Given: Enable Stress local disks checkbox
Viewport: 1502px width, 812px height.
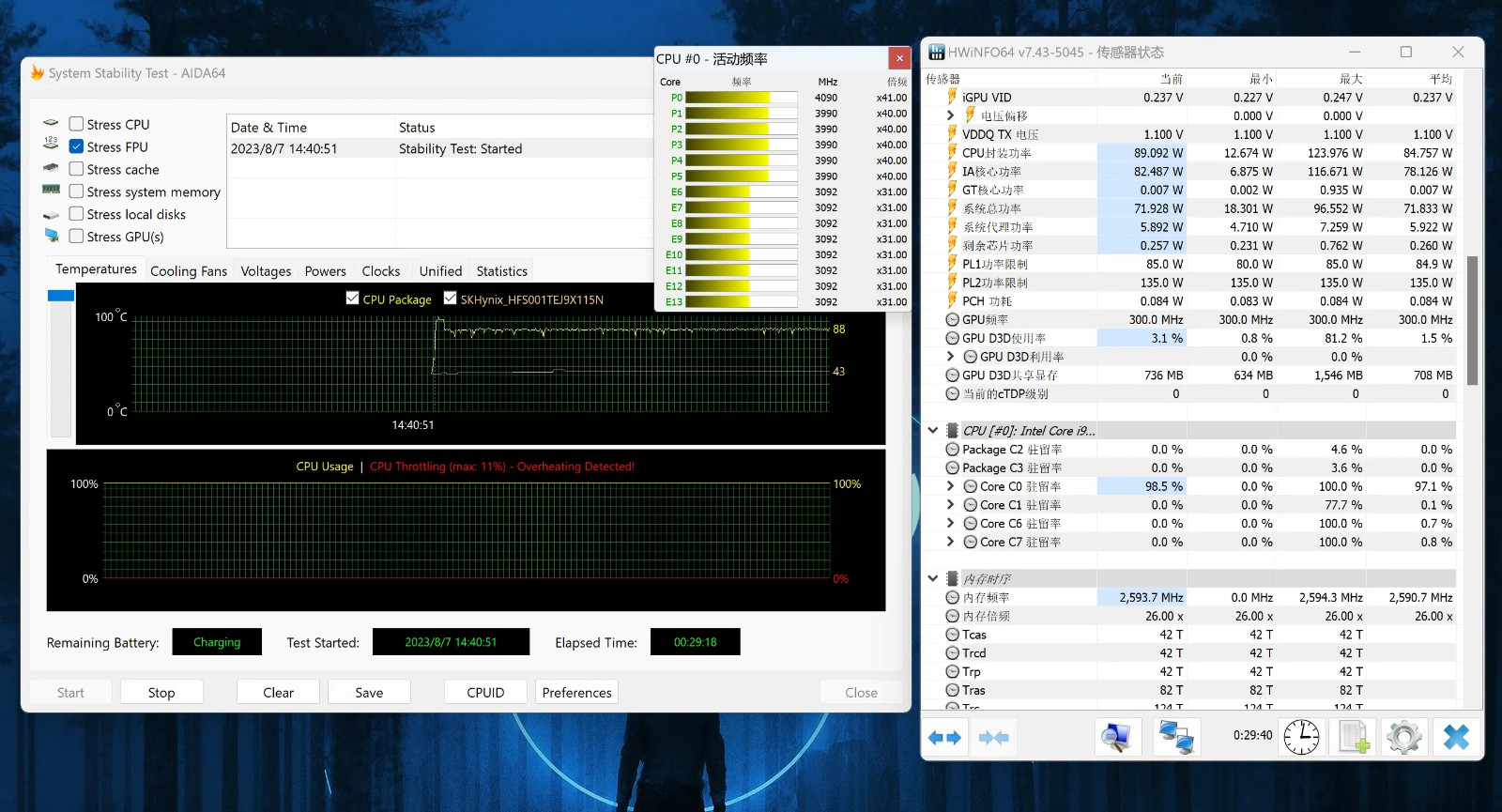Looking at the screenshot, I should (x=77, y=214).
